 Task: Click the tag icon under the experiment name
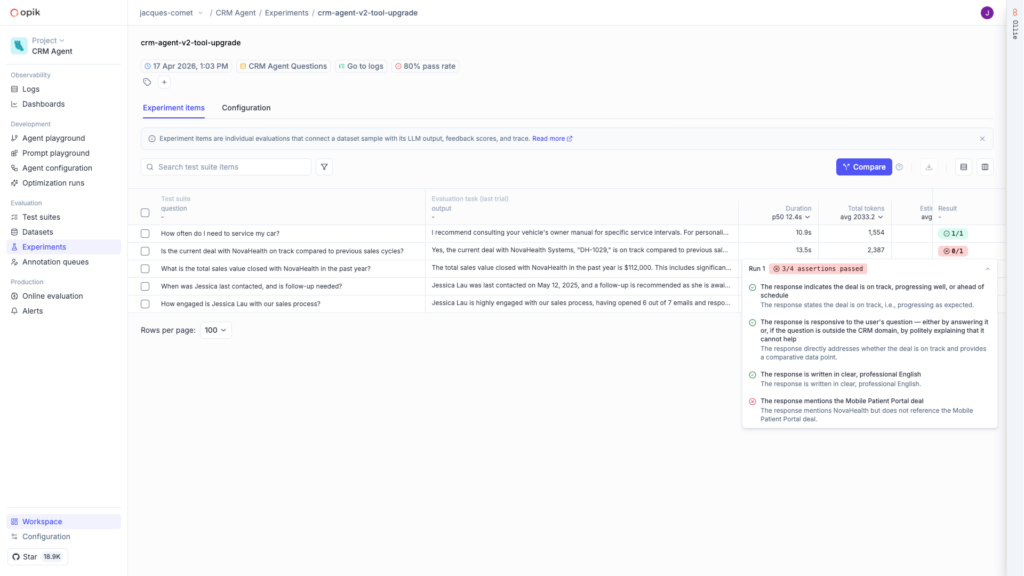click(146, 81)
